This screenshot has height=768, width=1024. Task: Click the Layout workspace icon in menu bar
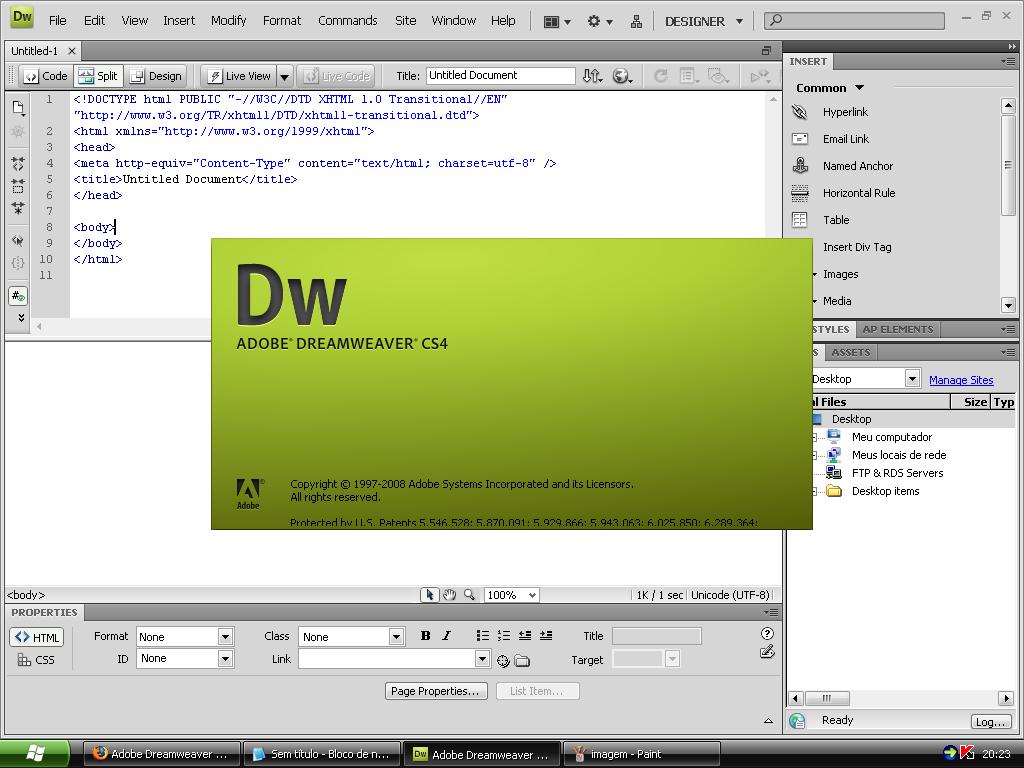point(556,22)
